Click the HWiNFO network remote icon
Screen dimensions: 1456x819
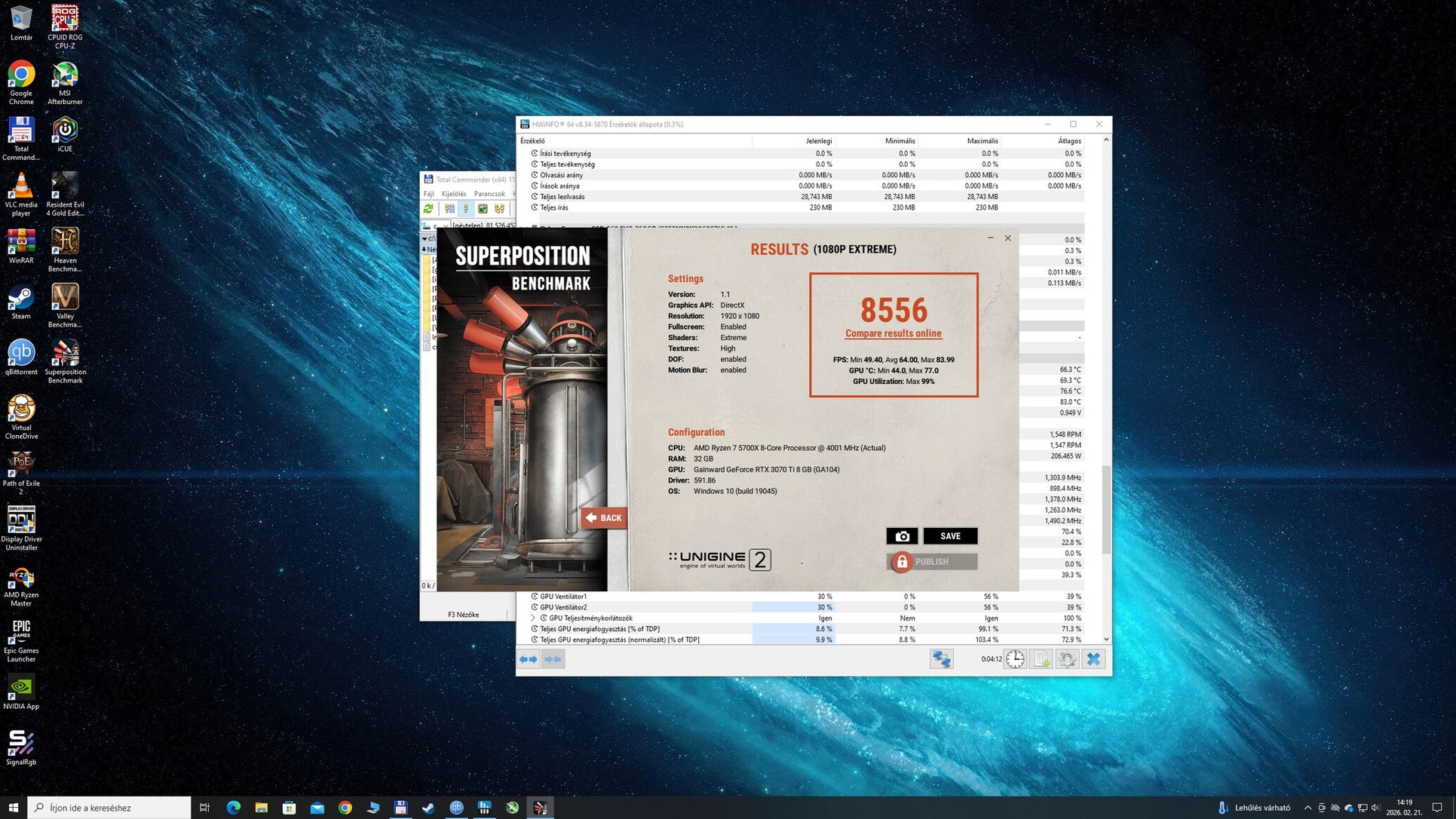tap(941, 659)
